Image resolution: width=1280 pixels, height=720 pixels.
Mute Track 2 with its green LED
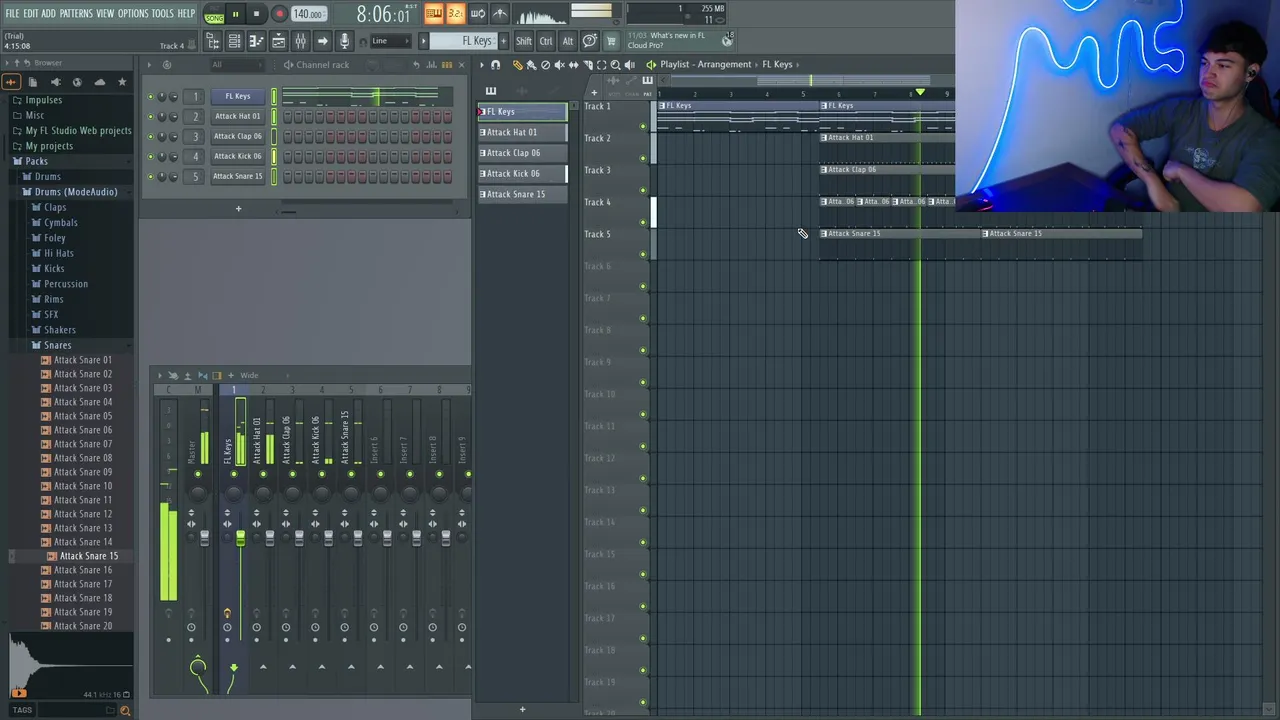(643, 158)
